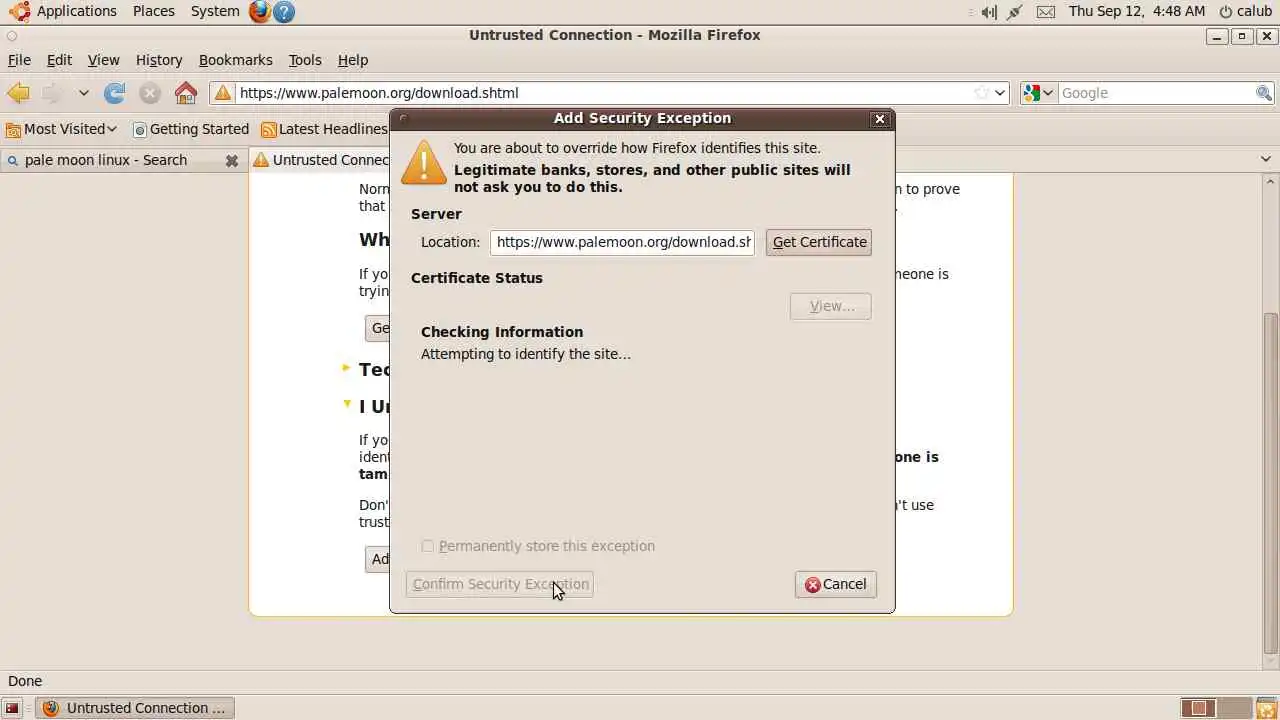Collapse the I Understand the Risks section
This screenshot has height=720, width=1280.
[x=347, y=405]
